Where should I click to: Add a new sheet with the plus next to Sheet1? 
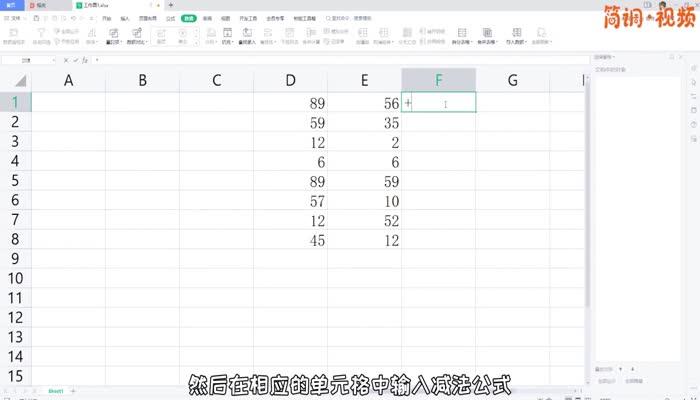(x=73, y=390)
